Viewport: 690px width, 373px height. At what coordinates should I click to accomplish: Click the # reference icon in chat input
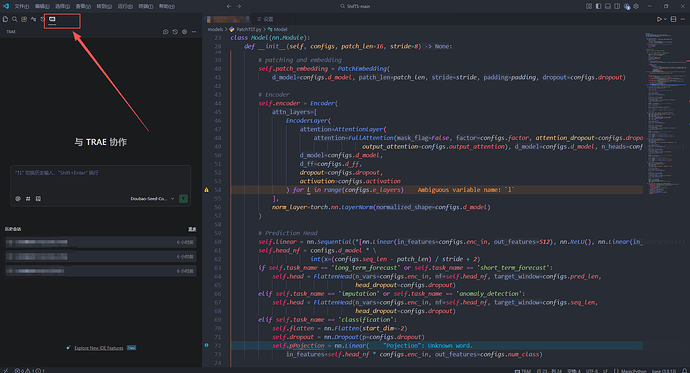tap(28, 199)
